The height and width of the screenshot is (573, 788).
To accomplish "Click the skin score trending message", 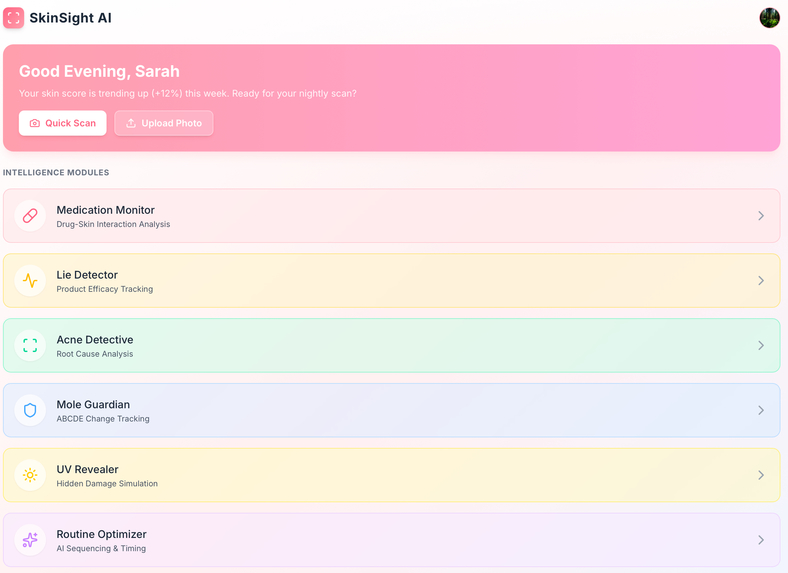I will point(187,93).
